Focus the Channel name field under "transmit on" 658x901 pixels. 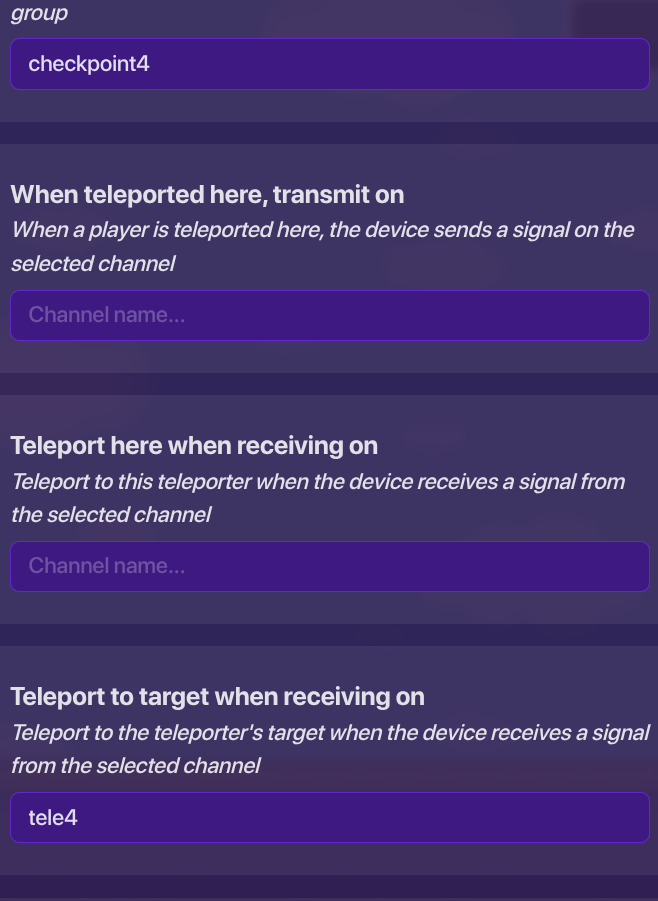click(329, 315)
